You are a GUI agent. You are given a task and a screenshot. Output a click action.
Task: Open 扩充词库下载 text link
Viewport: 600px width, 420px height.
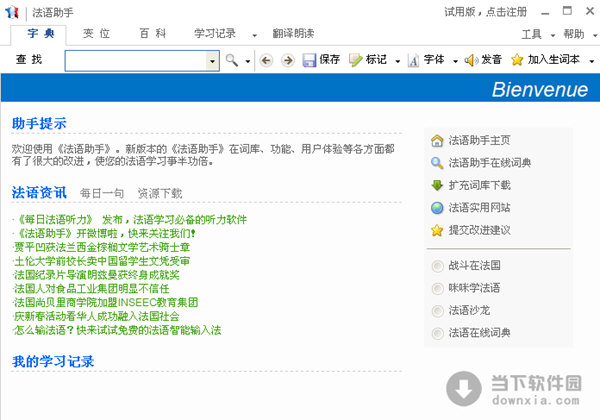tap(479, 186)
